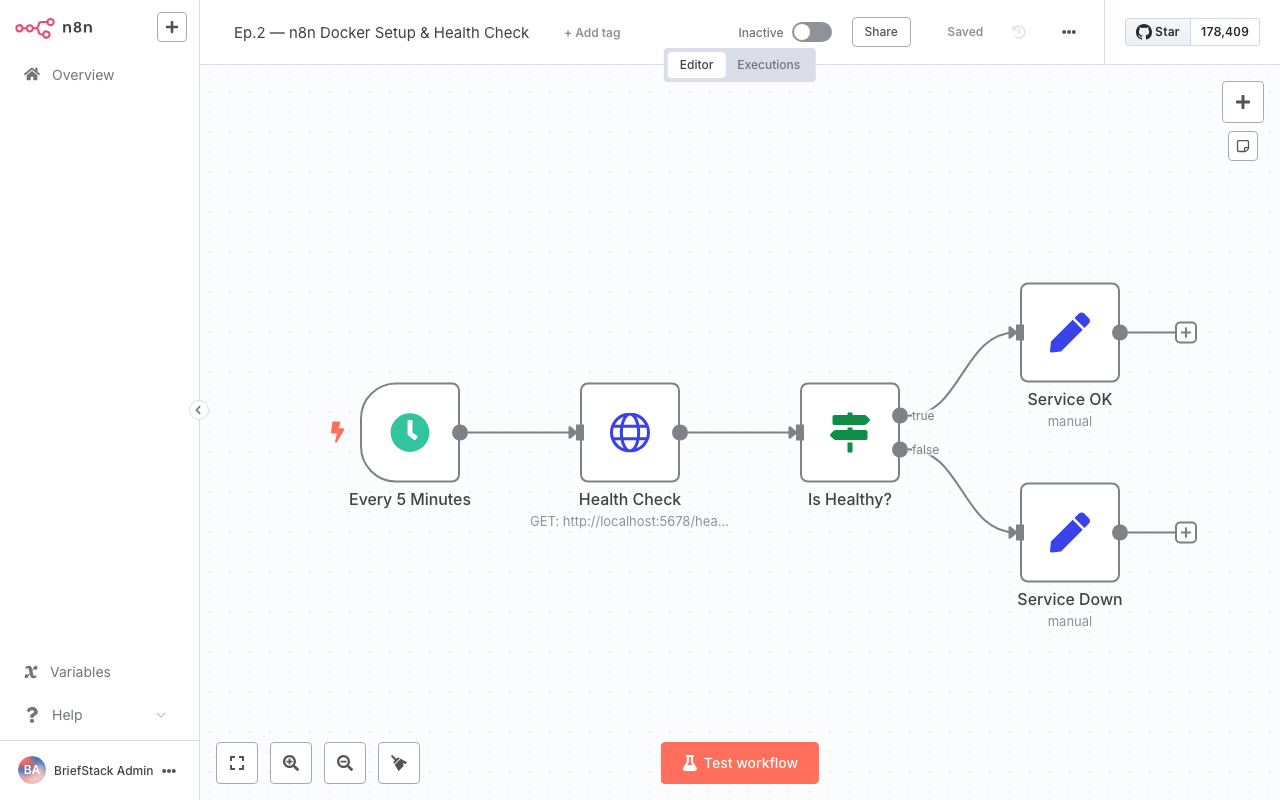Expand the Help menu in the sidebar
The width and height of the screenshot is (1280, 800).
coord(95,714)
